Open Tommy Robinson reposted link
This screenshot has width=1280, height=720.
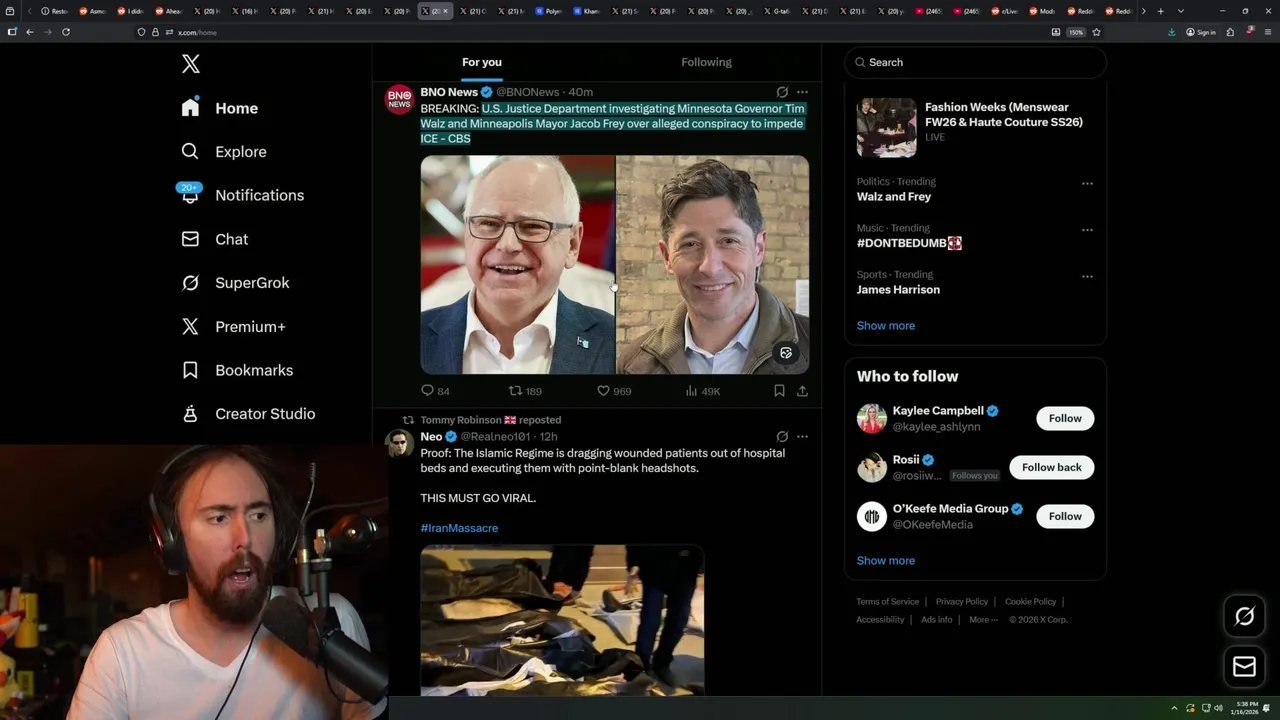tap(490, 420)
